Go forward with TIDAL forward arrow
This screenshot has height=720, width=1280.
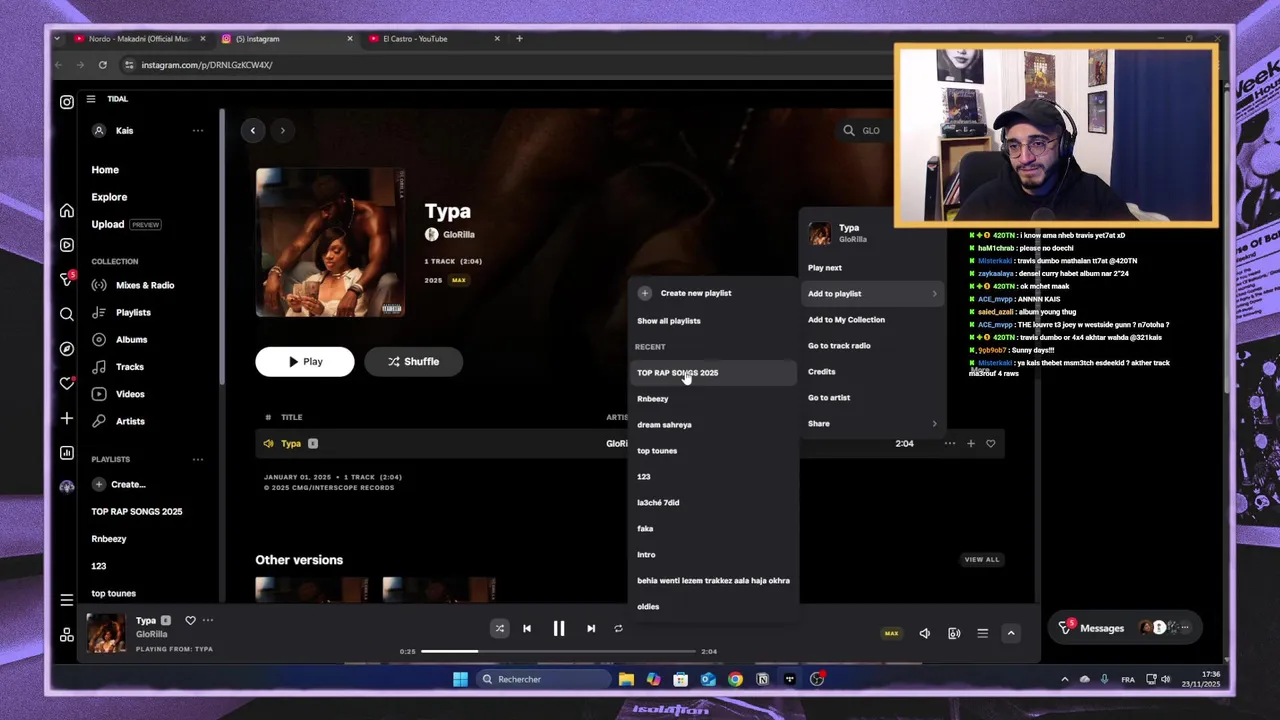[282, 130]
